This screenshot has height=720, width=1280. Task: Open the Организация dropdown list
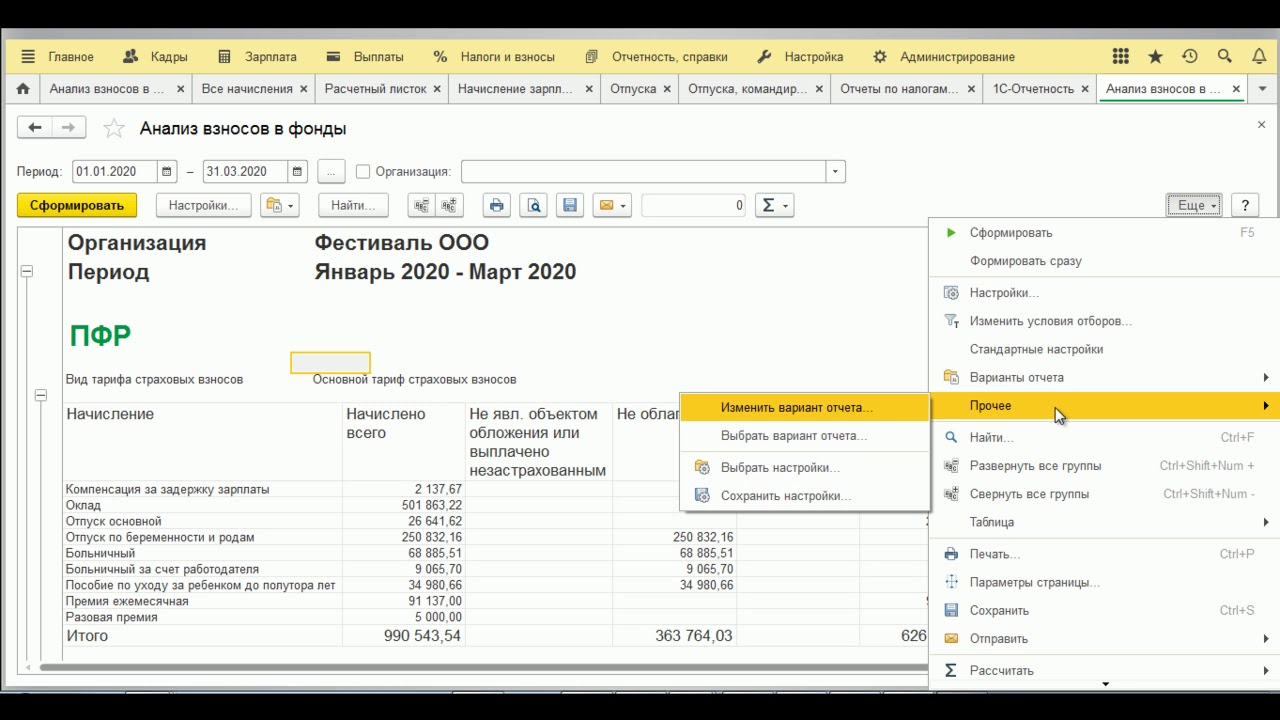[835, 172]
